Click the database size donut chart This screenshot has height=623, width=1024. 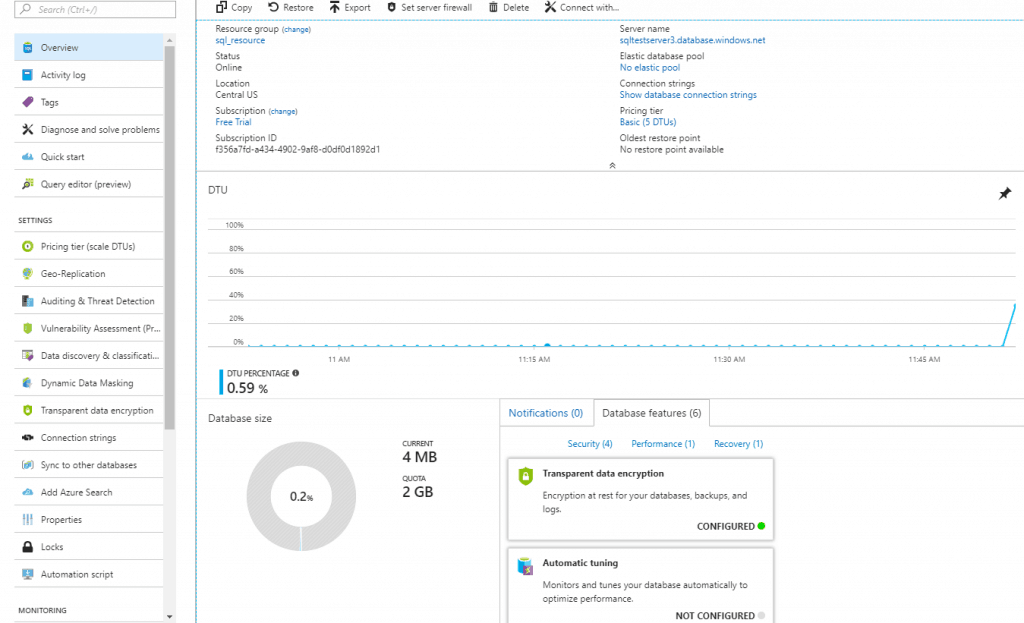tap(301, 497)
